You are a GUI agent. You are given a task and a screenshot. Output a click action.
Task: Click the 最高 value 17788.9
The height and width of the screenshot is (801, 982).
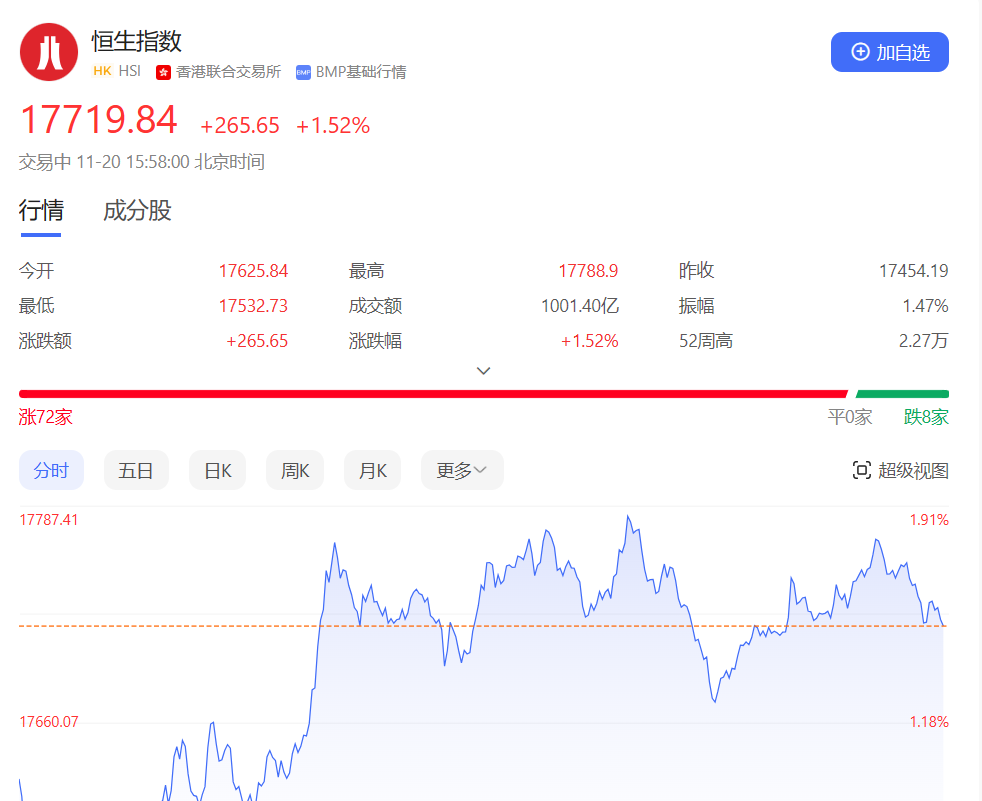click(588, 271)
